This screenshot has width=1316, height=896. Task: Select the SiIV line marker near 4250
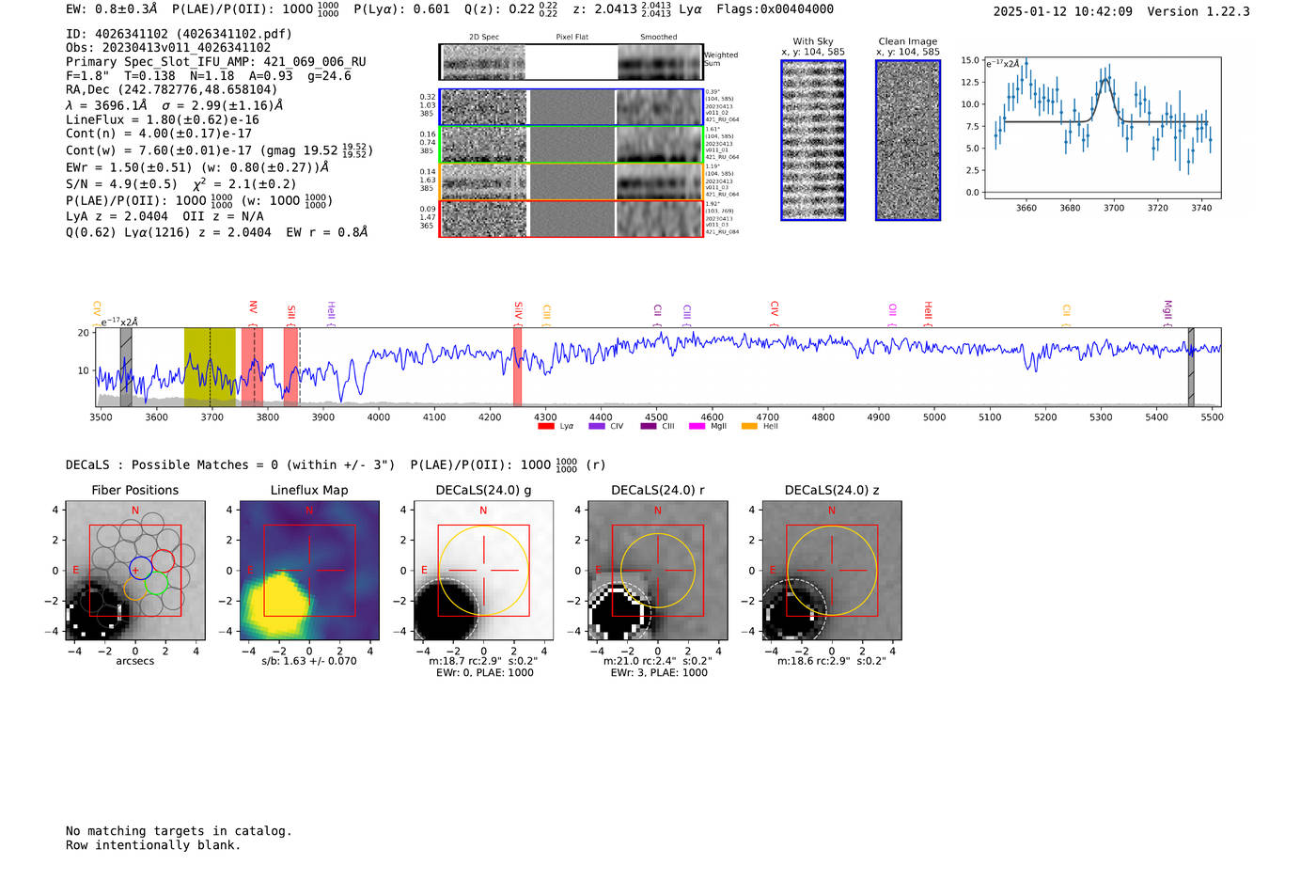(518, 311)
